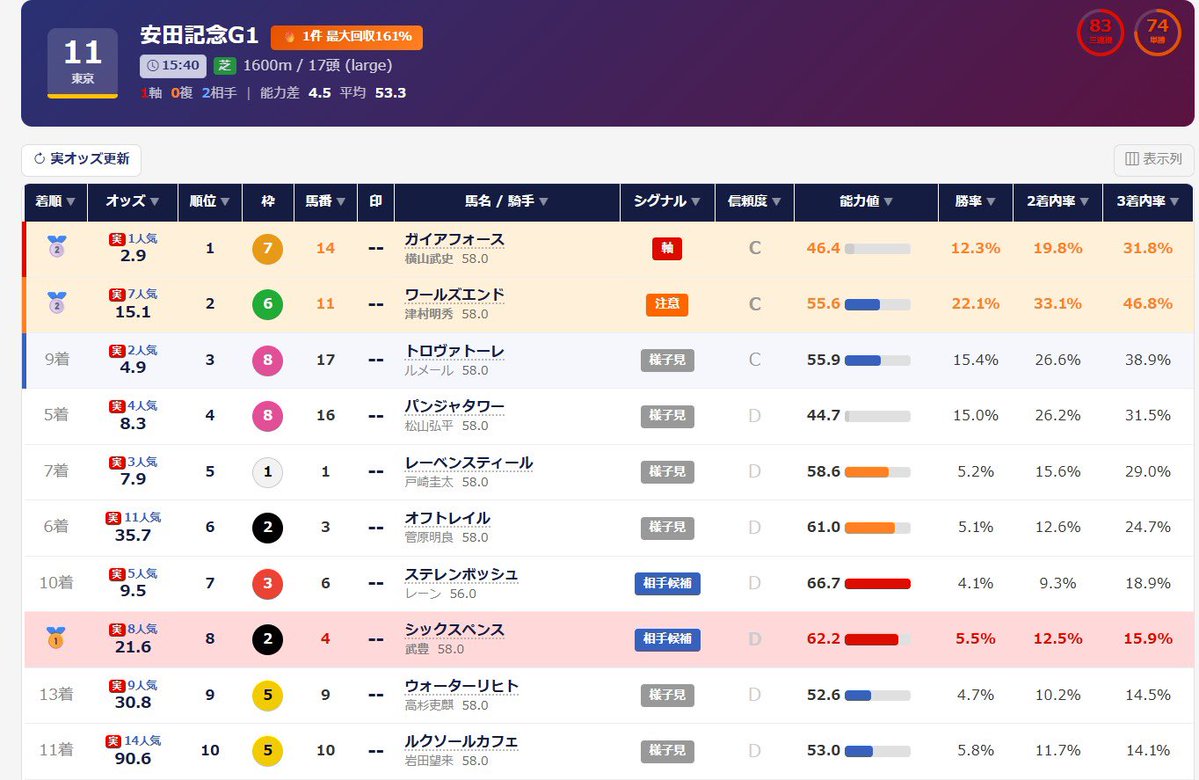This screenshot has height=780, width=1199.
Task: Click orange frame 7 circle for ガイアフォース
Action: click(x=268, y=249)
